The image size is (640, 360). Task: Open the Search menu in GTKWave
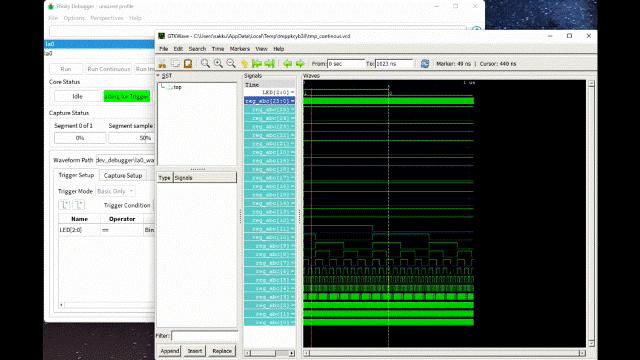tap(197, 49)
